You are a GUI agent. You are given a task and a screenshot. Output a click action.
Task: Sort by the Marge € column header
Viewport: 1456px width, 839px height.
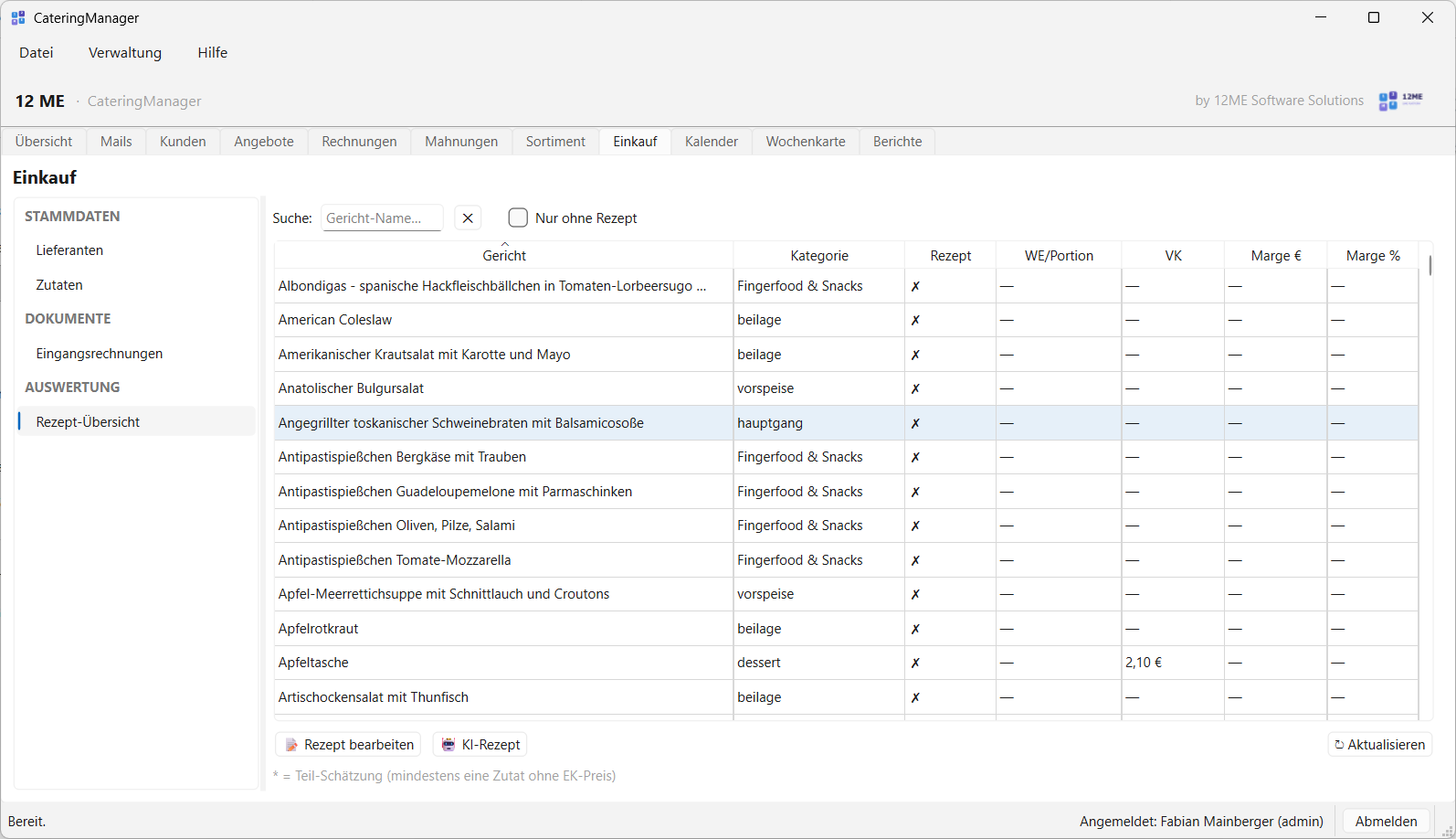pos(1275,255)
